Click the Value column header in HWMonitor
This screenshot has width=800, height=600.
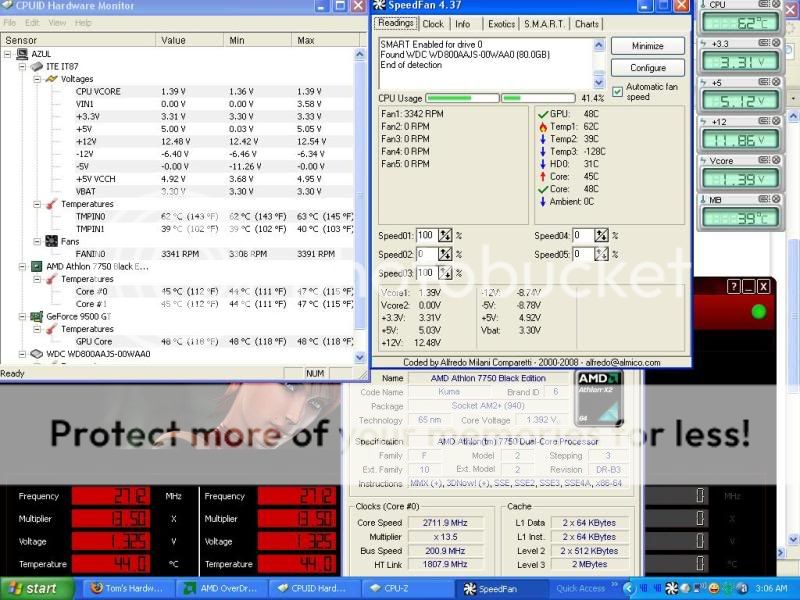189,40
